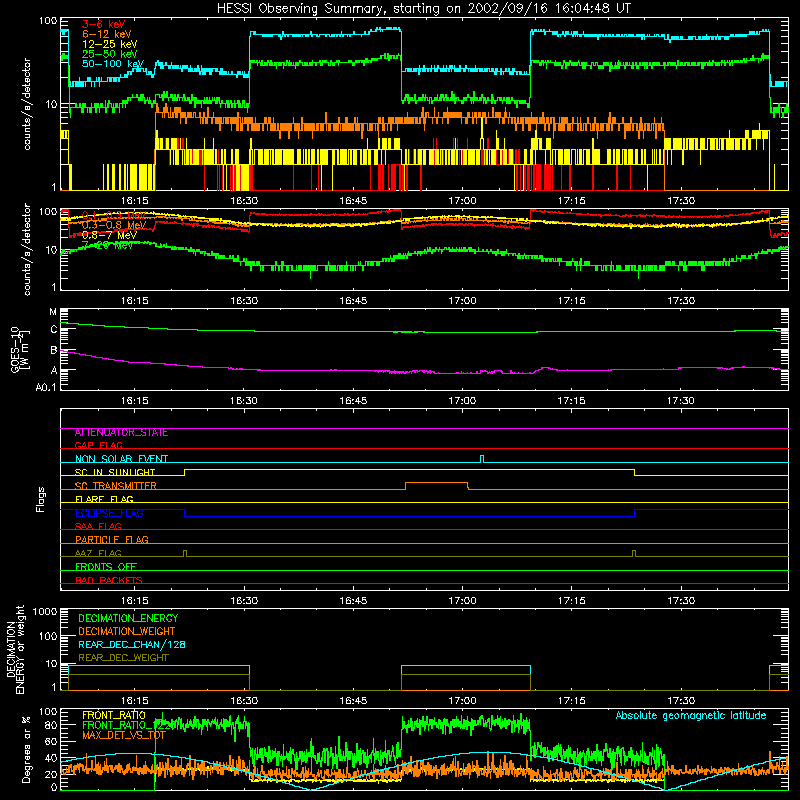Click the 'Absolute geomagnetic latitude' label
The width and height of the screenshot is (800, 800).
[691, 716]
